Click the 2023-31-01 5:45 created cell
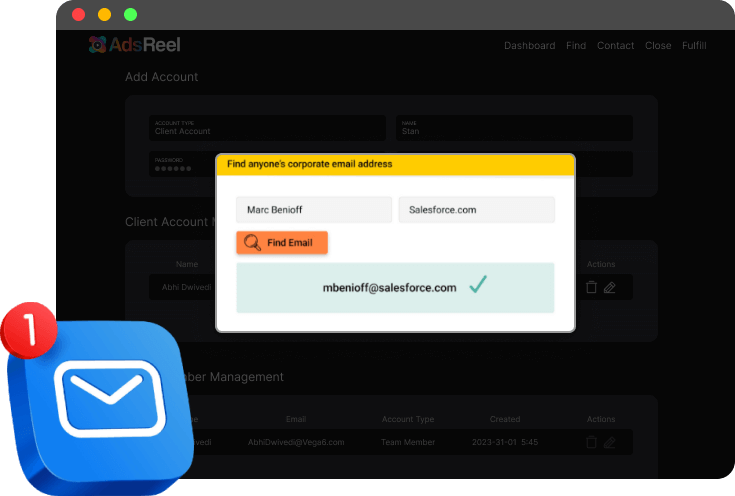Image resolution: width=735 pixels, height=496 pixels. [505, 442]
